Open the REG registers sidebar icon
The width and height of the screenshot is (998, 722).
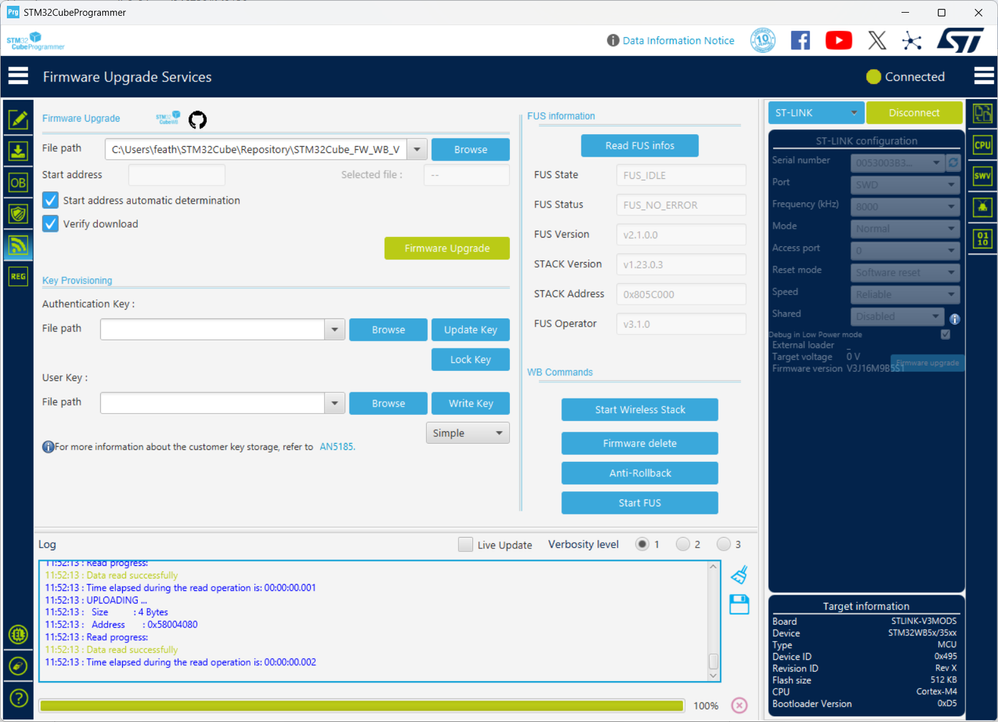pyautogui.click(x=18, y=276)
